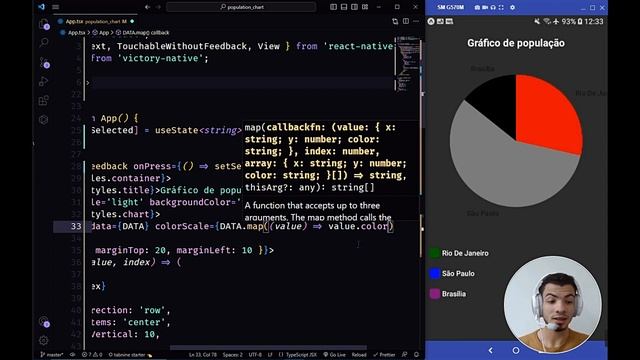The height and width of the screenshot is (360, 640).
Task: Toggle the bottom panel
Action: [344, 7]
